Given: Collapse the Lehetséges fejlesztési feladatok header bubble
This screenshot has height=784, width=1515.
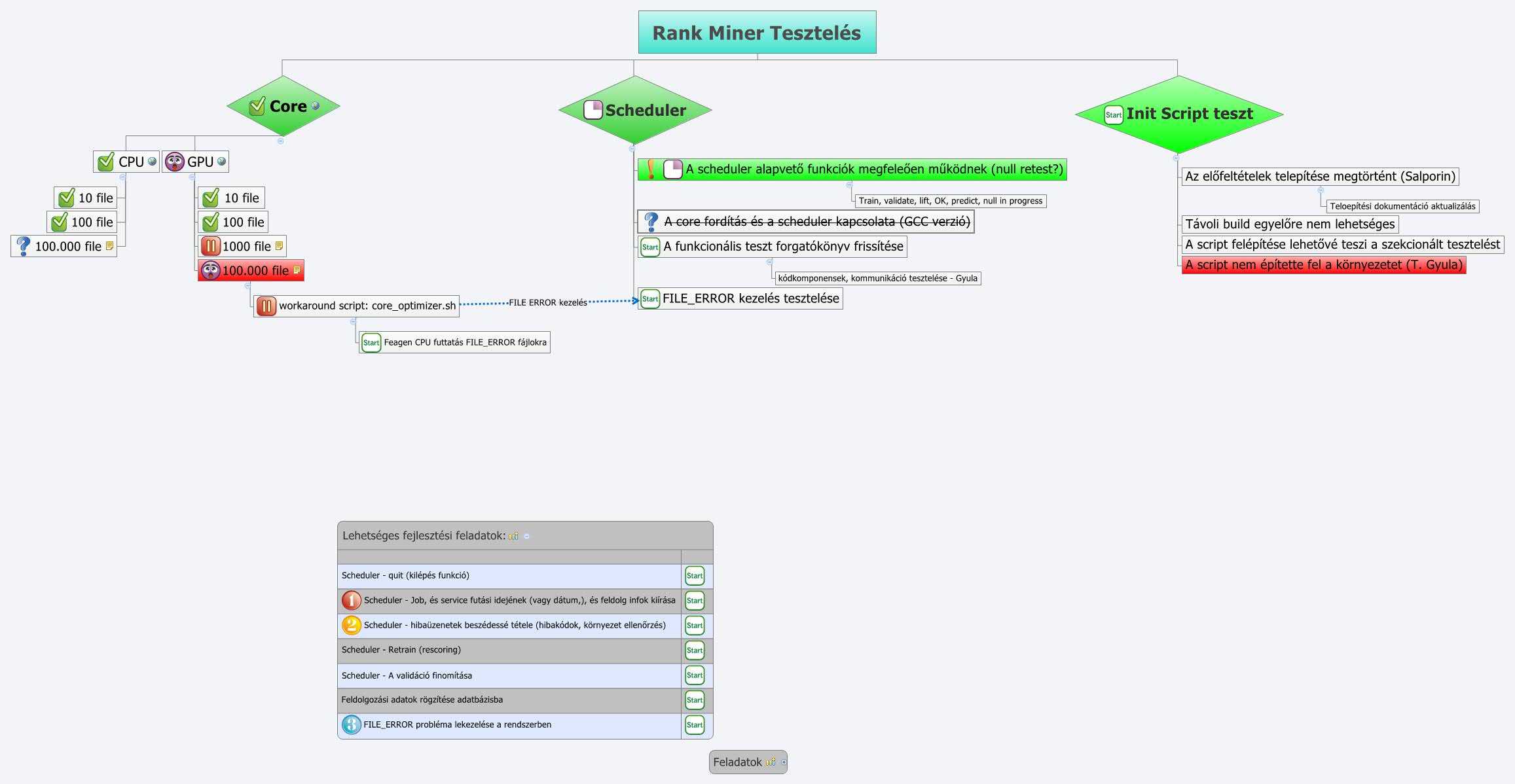Looking at the screenshot, I should point(528,535).
